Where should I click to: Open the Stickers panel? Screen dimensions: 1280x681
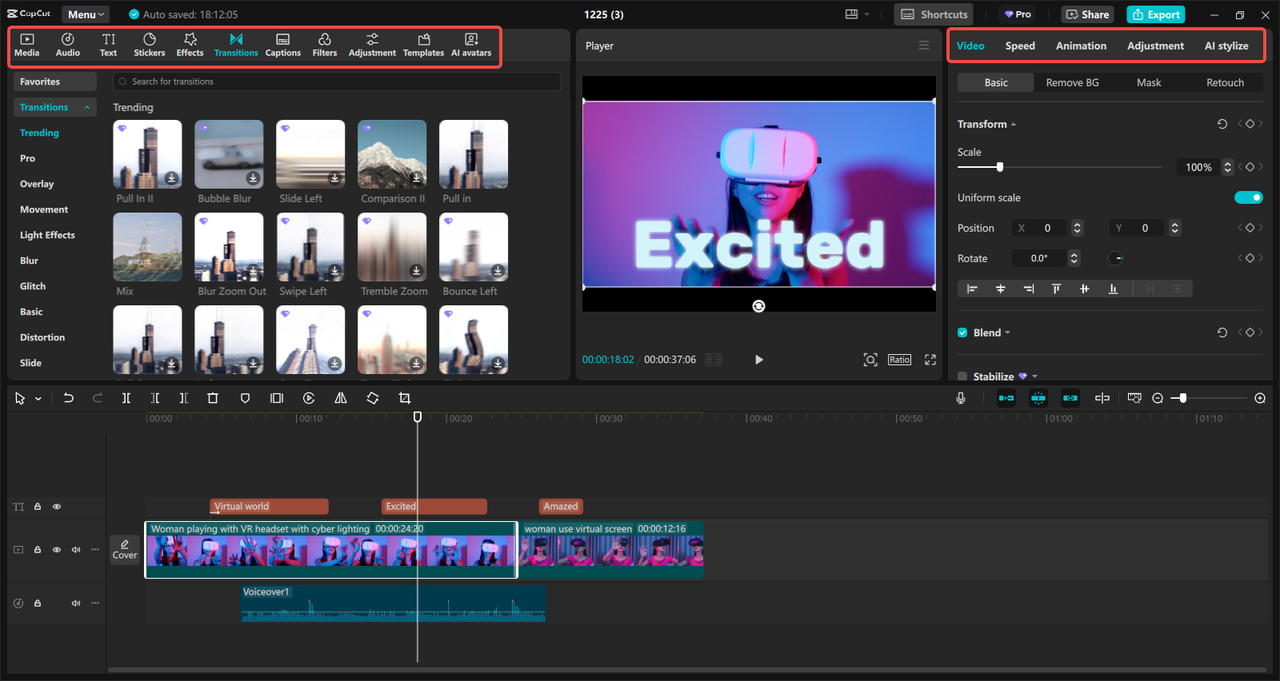(149, 45)
